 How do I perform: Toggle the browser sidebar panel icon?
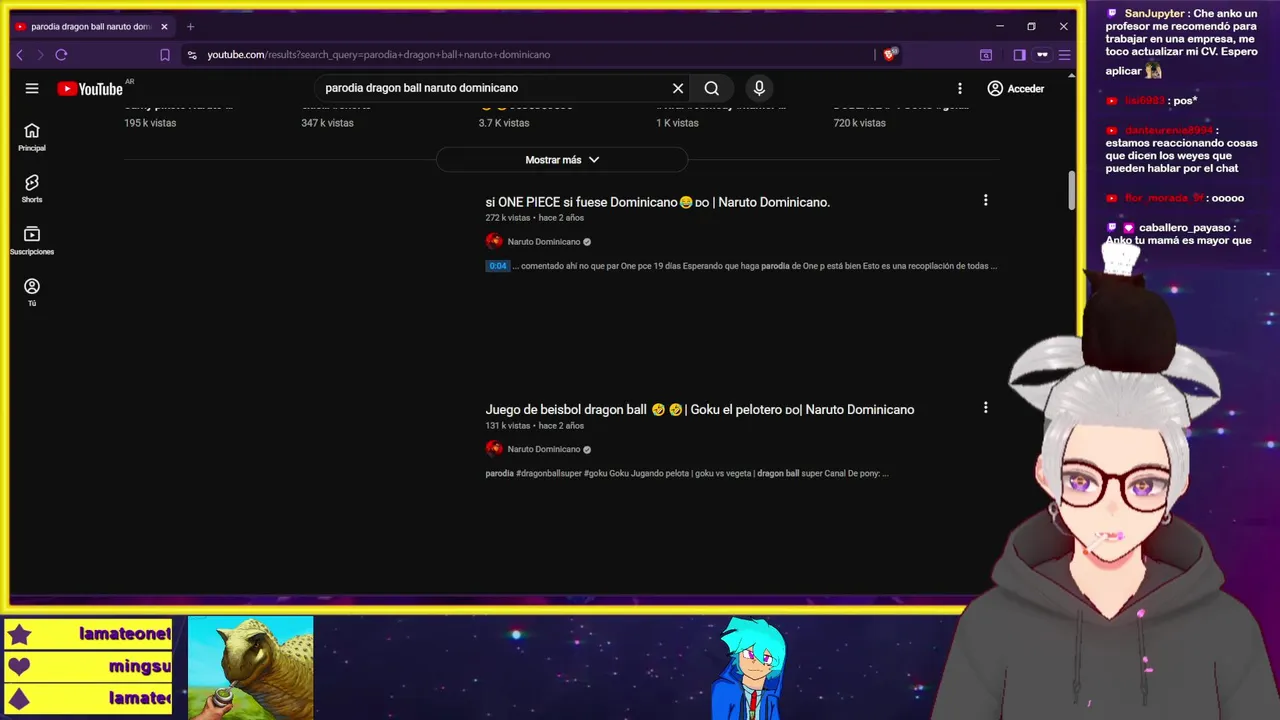click(x=1019, y=55)
